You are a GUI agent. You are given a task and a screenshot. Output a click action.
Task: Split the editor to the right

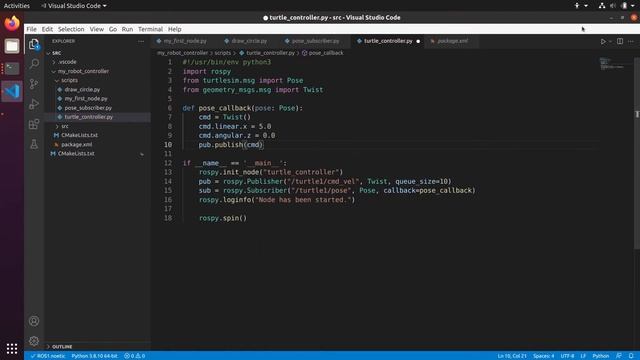tap(620, 41)
